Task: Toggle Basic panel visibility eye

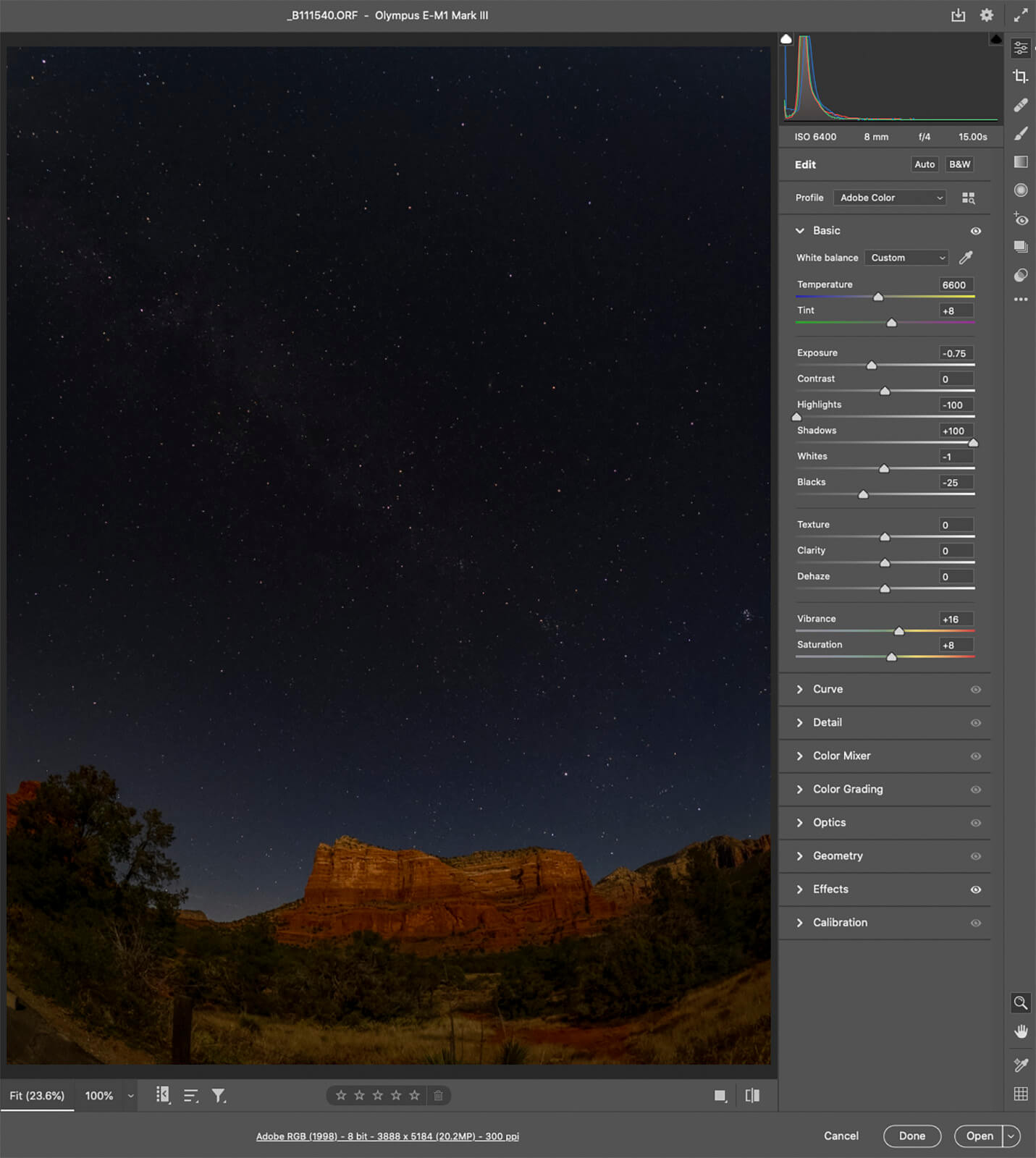Action: (975, 231)
